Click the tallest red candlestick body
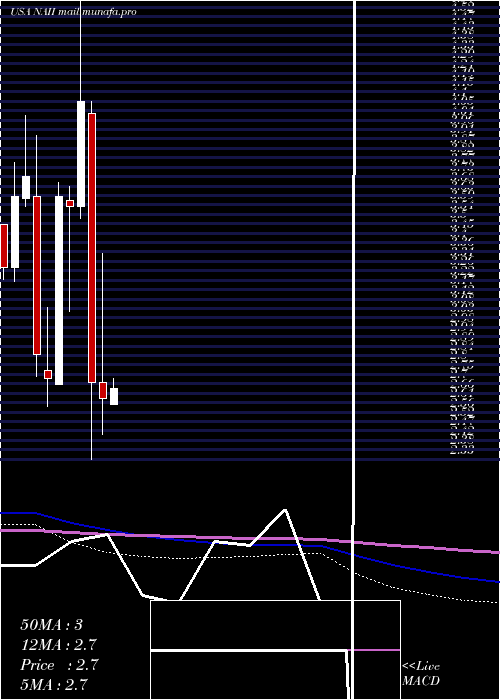The height and width of the screenshot is (700, 500). pos(92,248)
